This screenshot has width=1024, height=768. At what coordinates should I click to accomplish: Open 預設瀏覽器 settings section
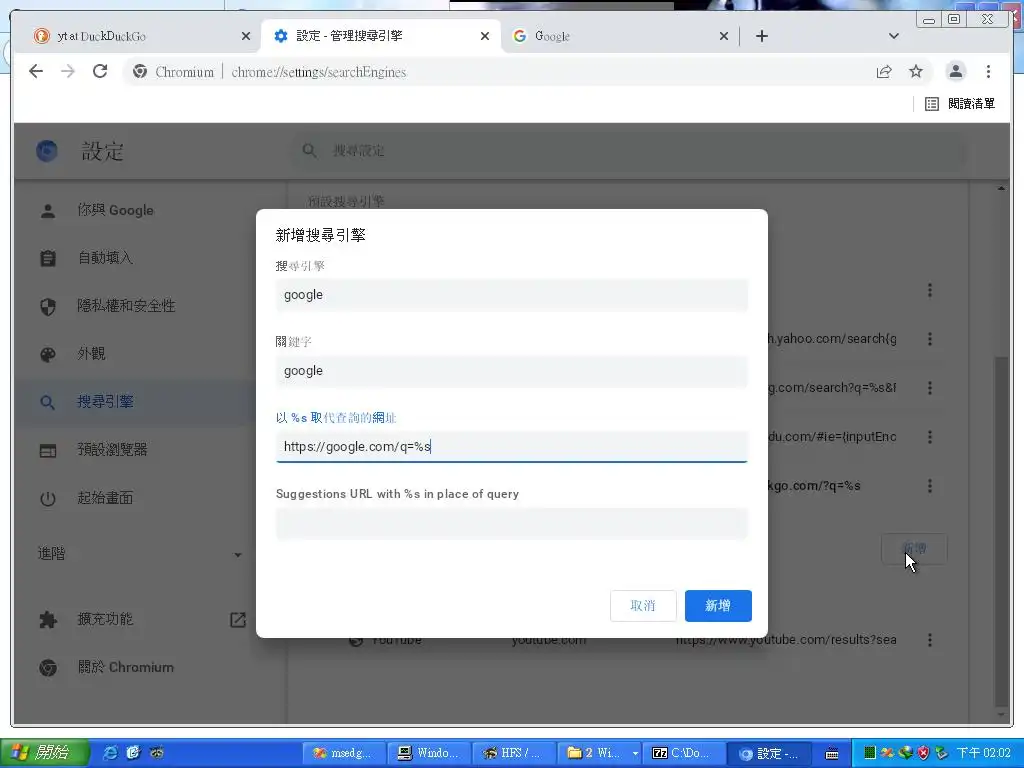[135, 449]
